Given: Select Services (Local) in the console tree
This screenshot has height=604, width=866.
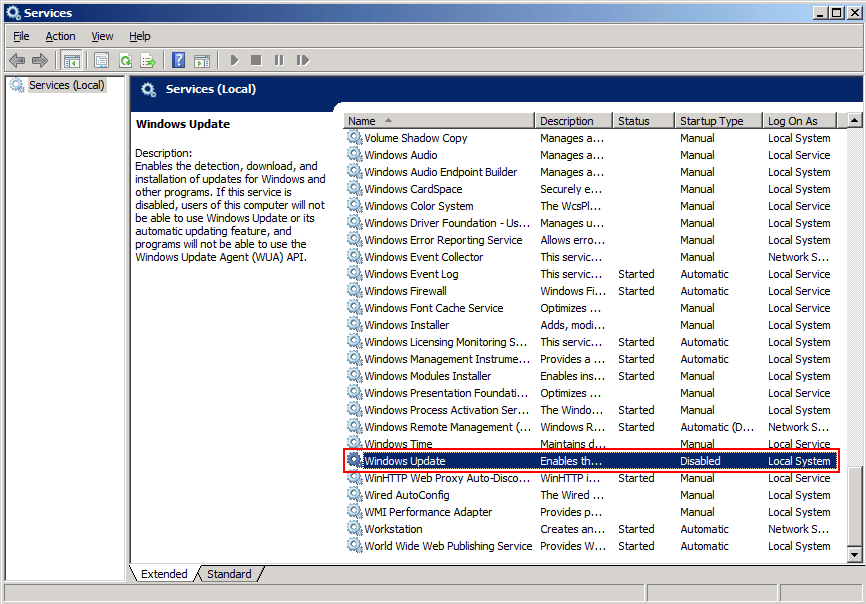Looking at the screenshot, I should (66, 85).
